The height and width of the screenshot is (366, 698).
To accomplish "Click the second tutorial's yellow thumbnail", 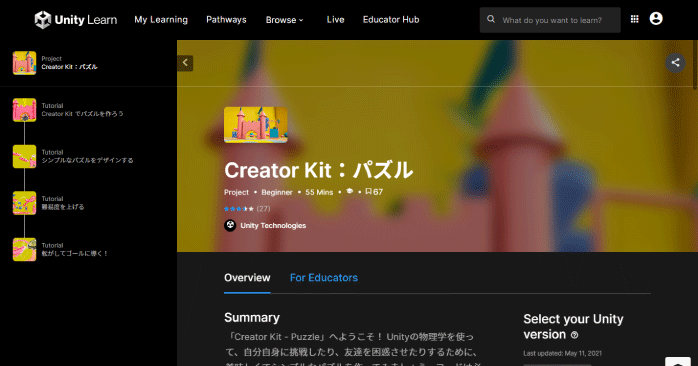I will [x=24, y=156].
